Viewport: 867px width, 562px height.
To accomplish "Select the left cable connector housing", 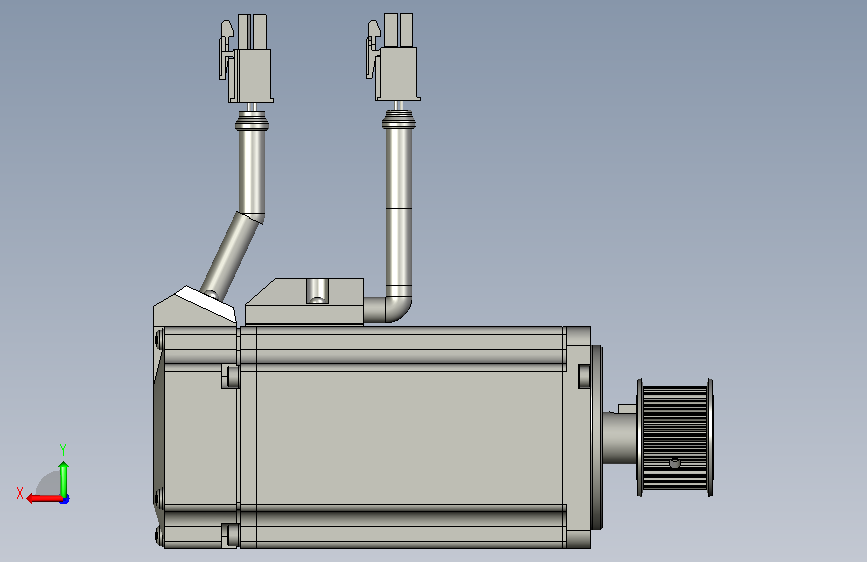I will click(252, 75).
